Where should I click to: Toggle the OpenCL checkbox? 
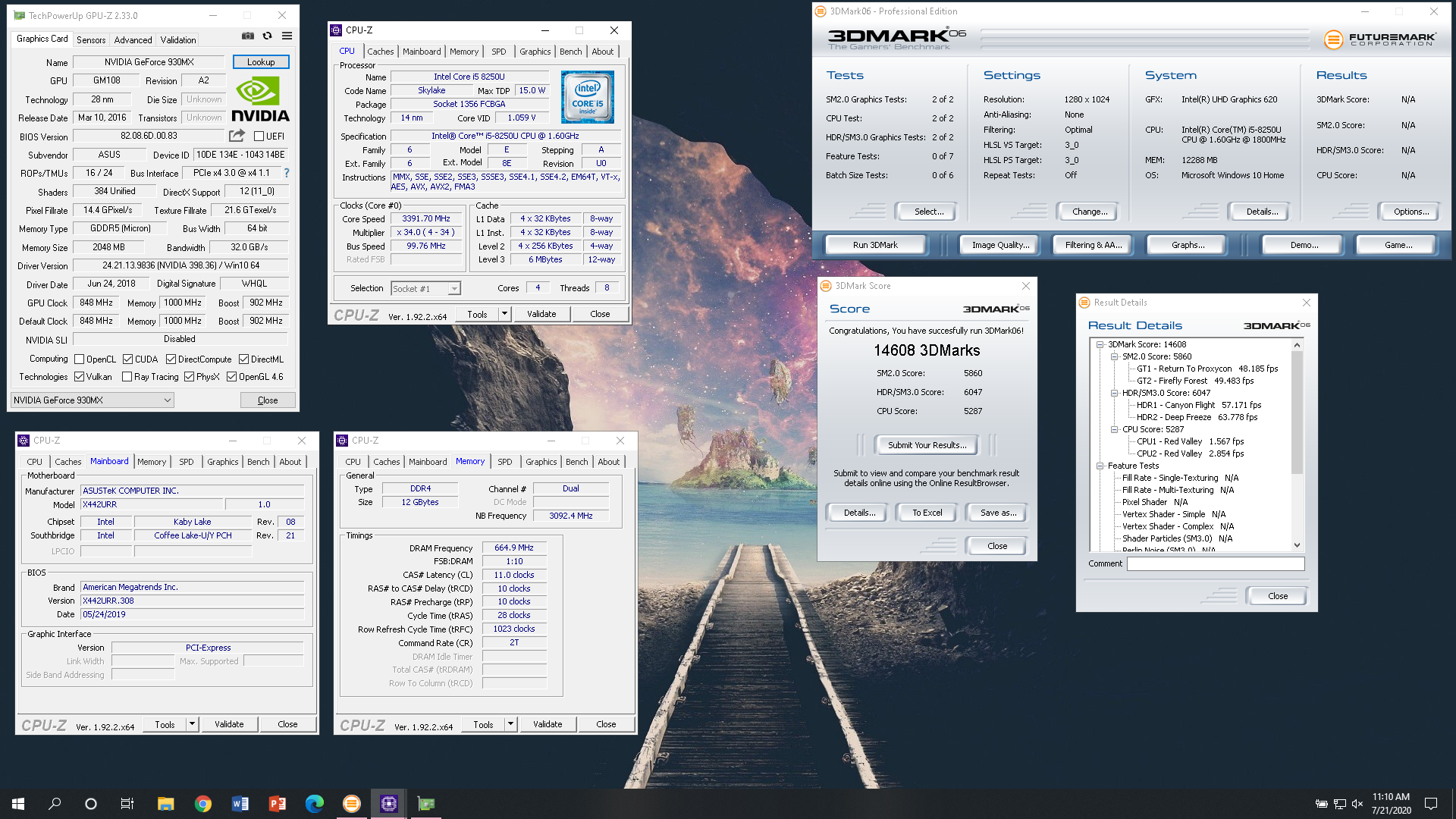pos(80,359)
